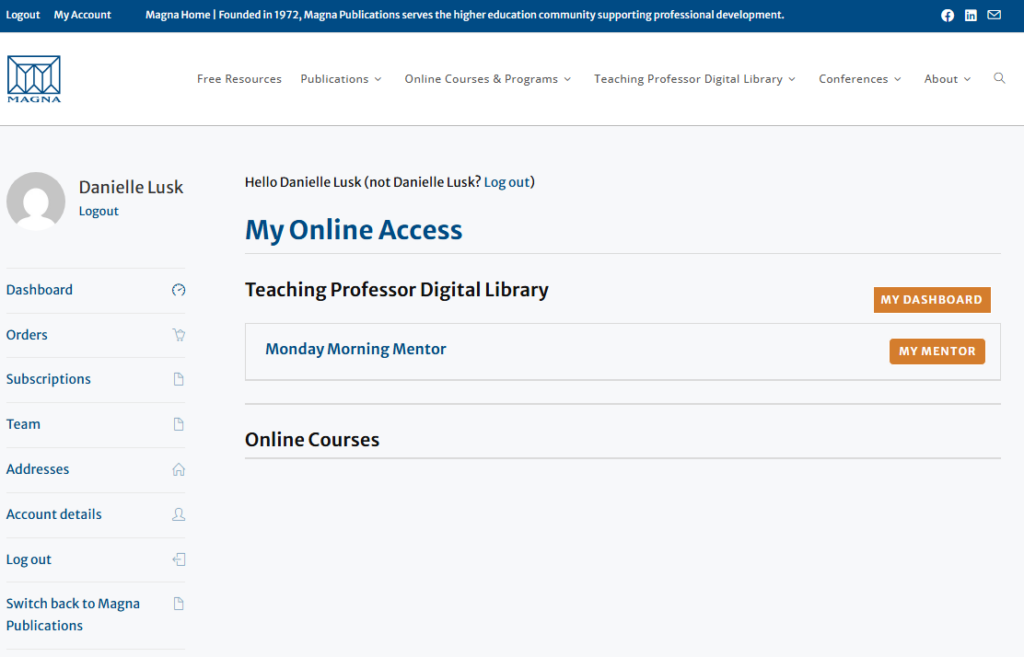Click the Danielle Lusk name in sidebar
The width and height of the screenshot is (1024, 657).
tap(131, 187)
